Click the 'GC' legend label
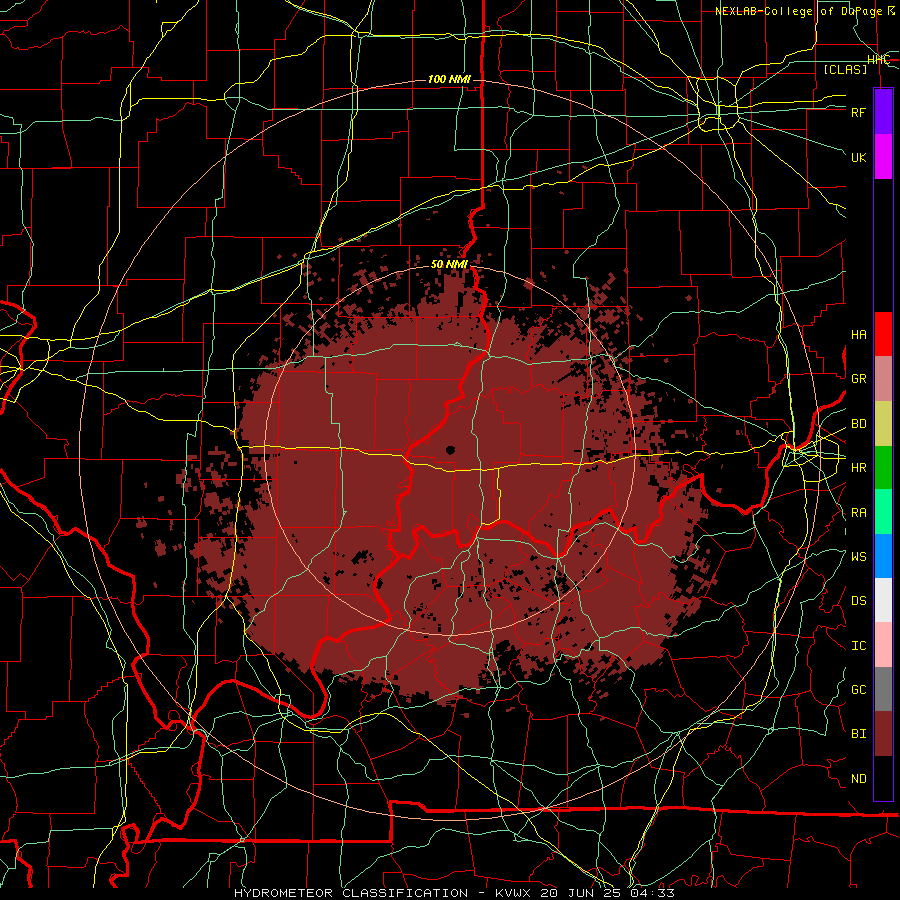This screenshot has height=900, width=900. [859, 690]
